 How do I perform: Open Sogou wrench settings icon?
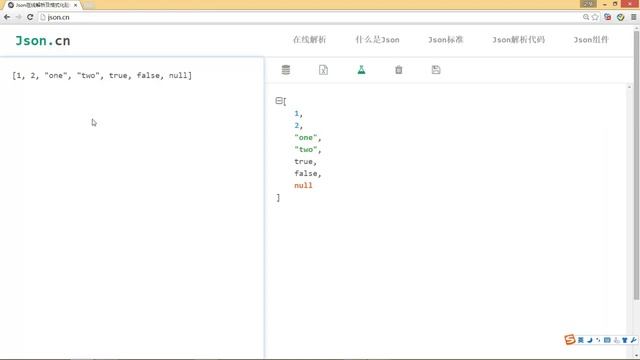pos(633,340)
